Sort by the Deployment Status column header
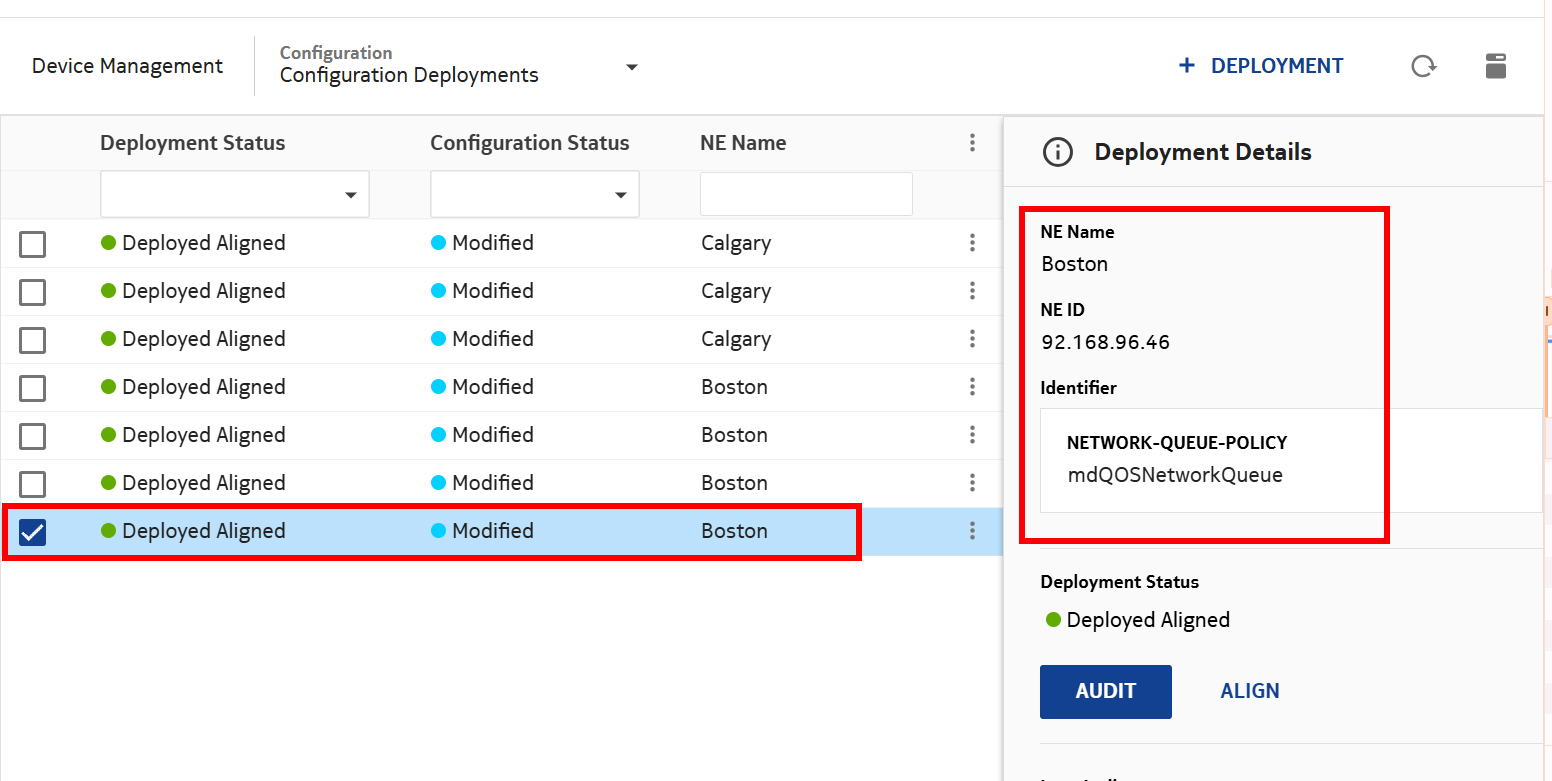 pos(192,143)
